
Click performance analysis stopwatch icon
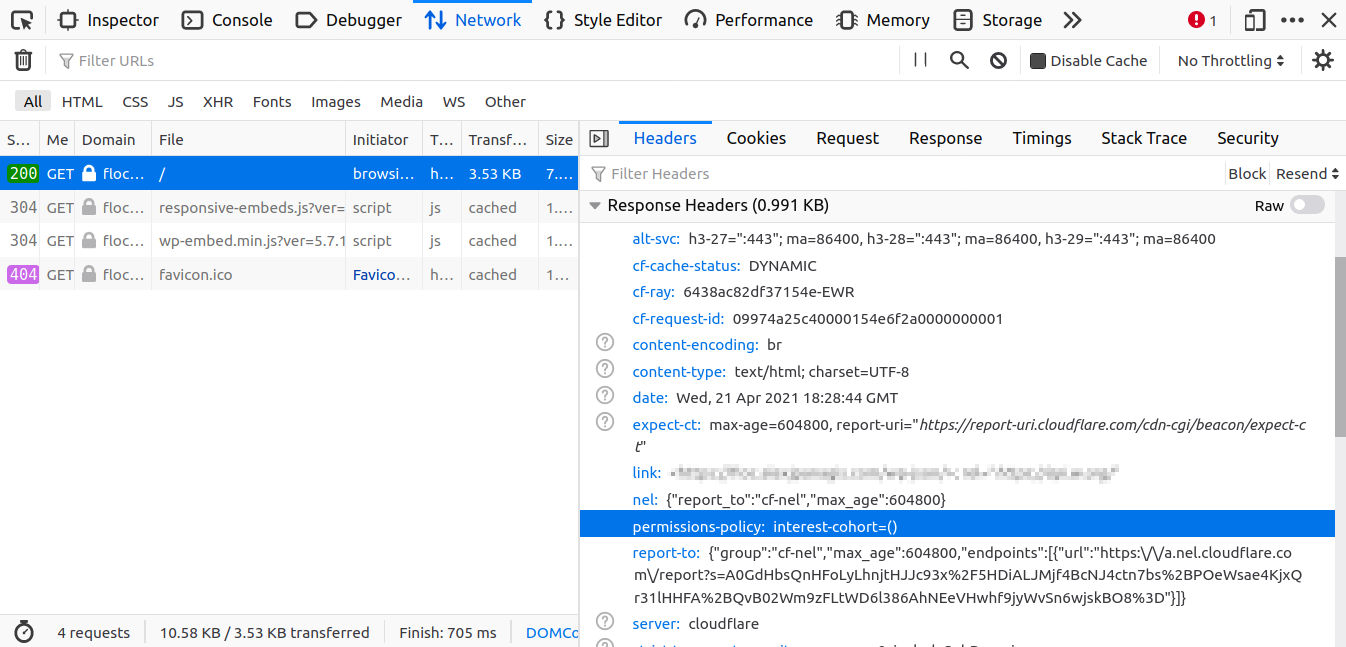[25, 632]
